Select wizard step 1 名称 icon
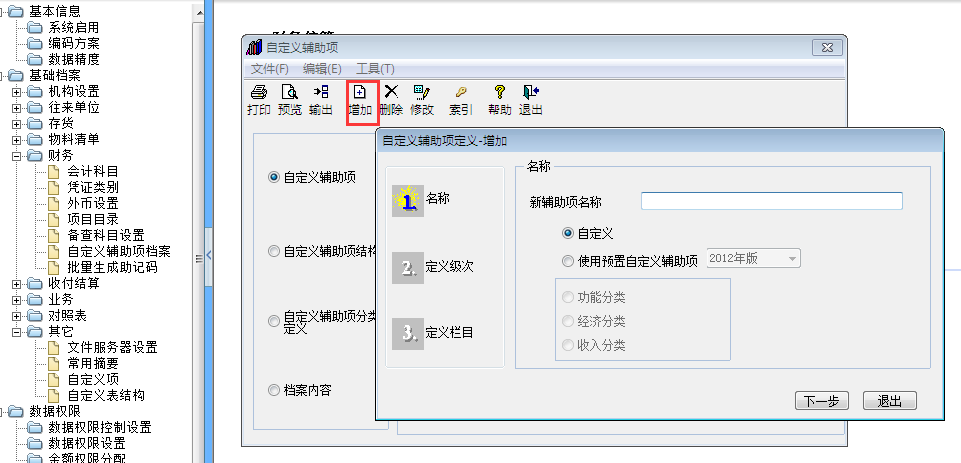This screenshot has width=961, height=463. click(x=408, y=200)
